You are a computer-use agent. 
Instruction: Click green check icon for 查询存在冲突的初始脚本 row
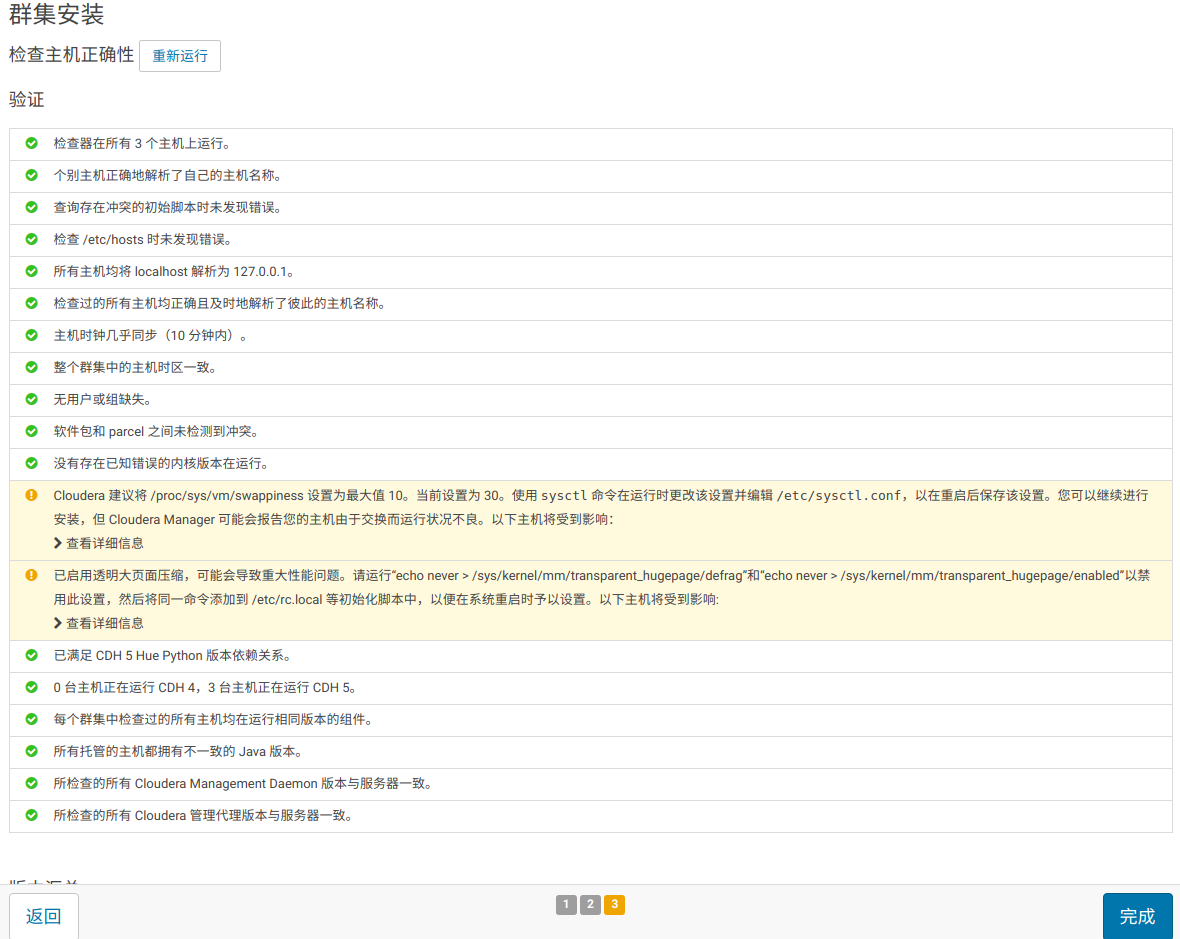[32, 207]
